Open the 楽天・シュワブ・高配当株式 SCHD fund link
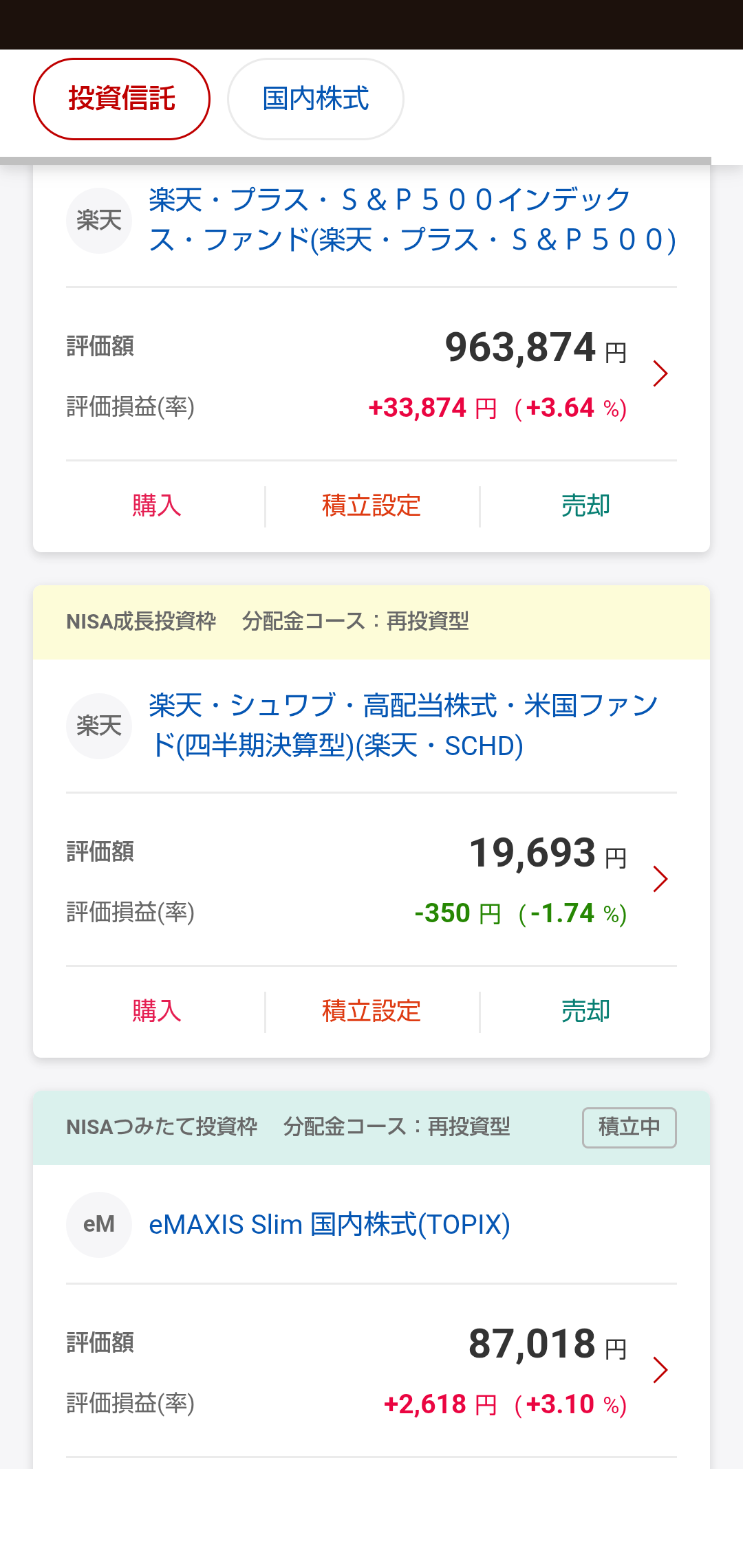 [404, 726]
